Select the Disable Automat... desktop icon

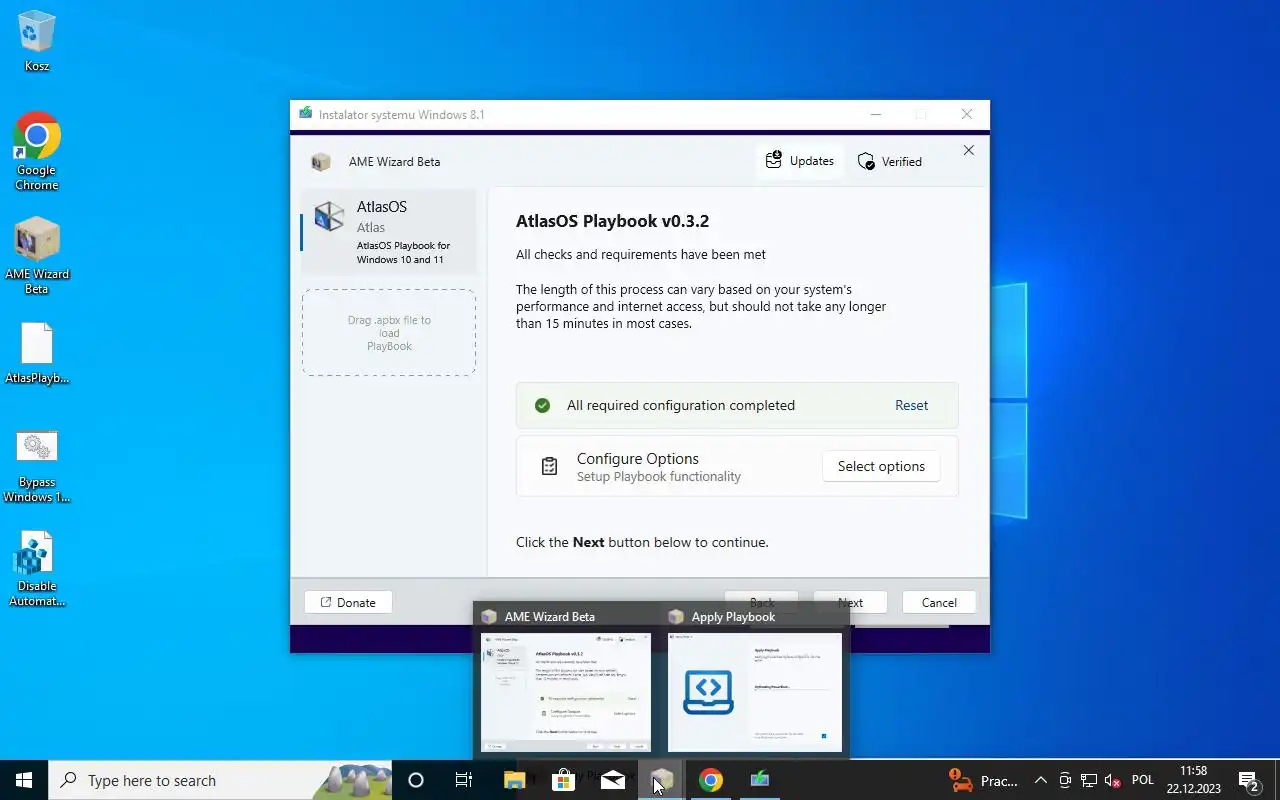coord(37,570)
